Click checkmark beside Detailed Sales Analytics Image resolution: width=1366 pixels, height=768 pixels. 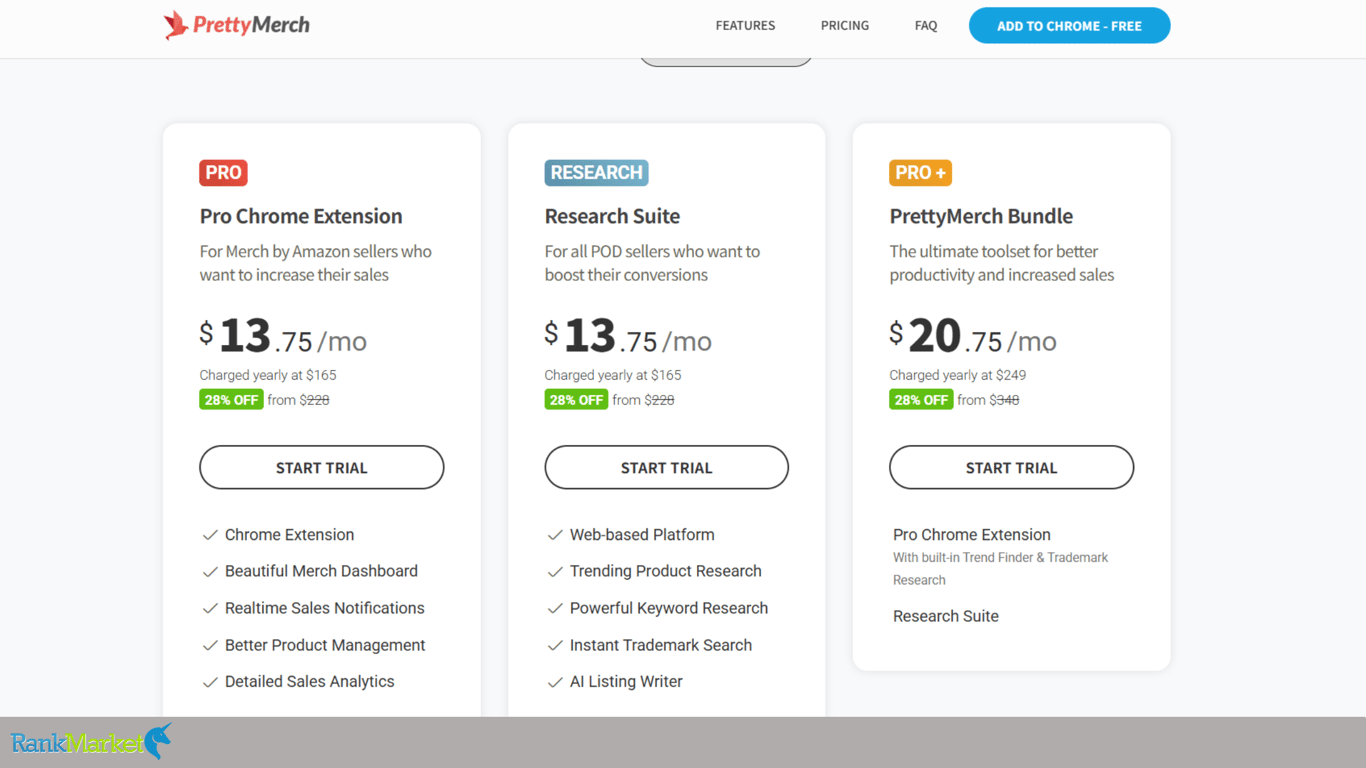(210, 682)
